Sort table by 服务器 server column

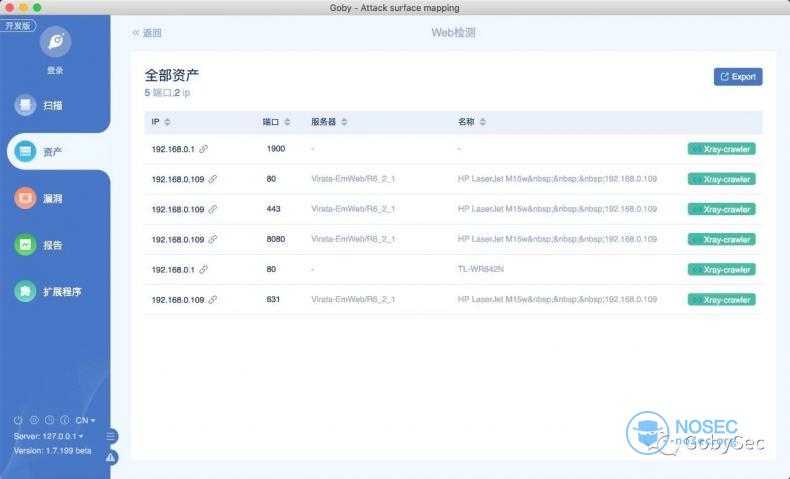click(344, 122)
